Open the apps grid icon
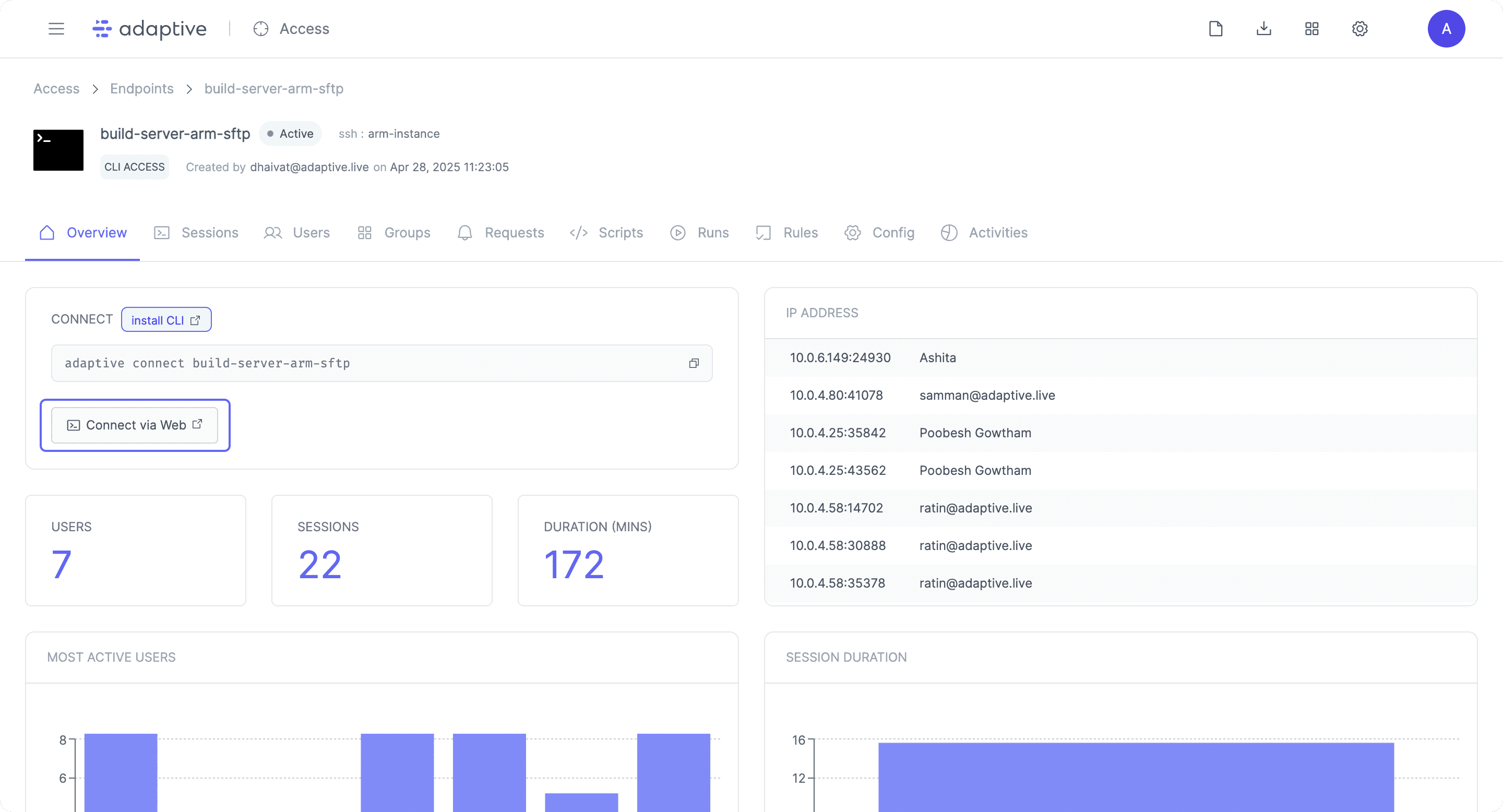 [x=1311, y=29]
